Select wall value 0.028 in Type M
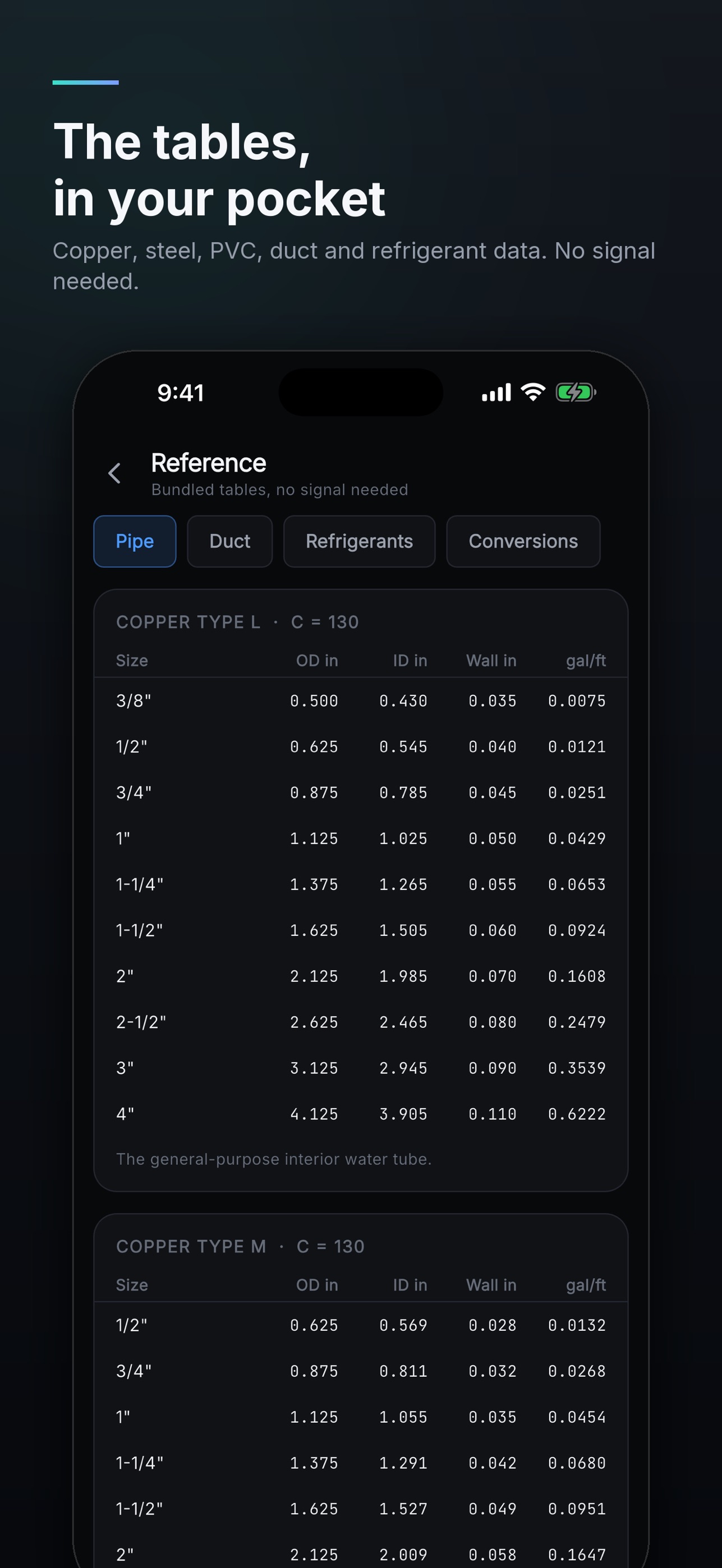The image size is (722, 1568). pos(493,1325)
